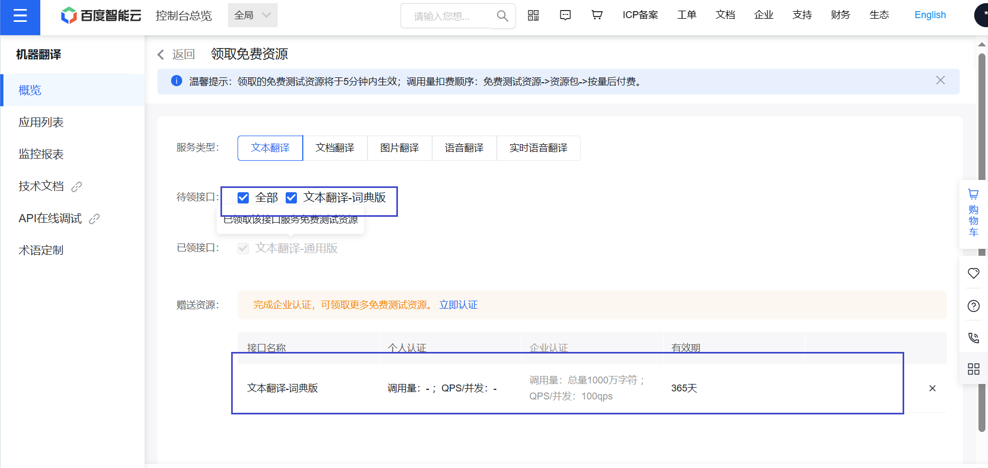The image size is (988, 468).
Task: Switch to the 图片翻译 tab
Action: [399, 148]
